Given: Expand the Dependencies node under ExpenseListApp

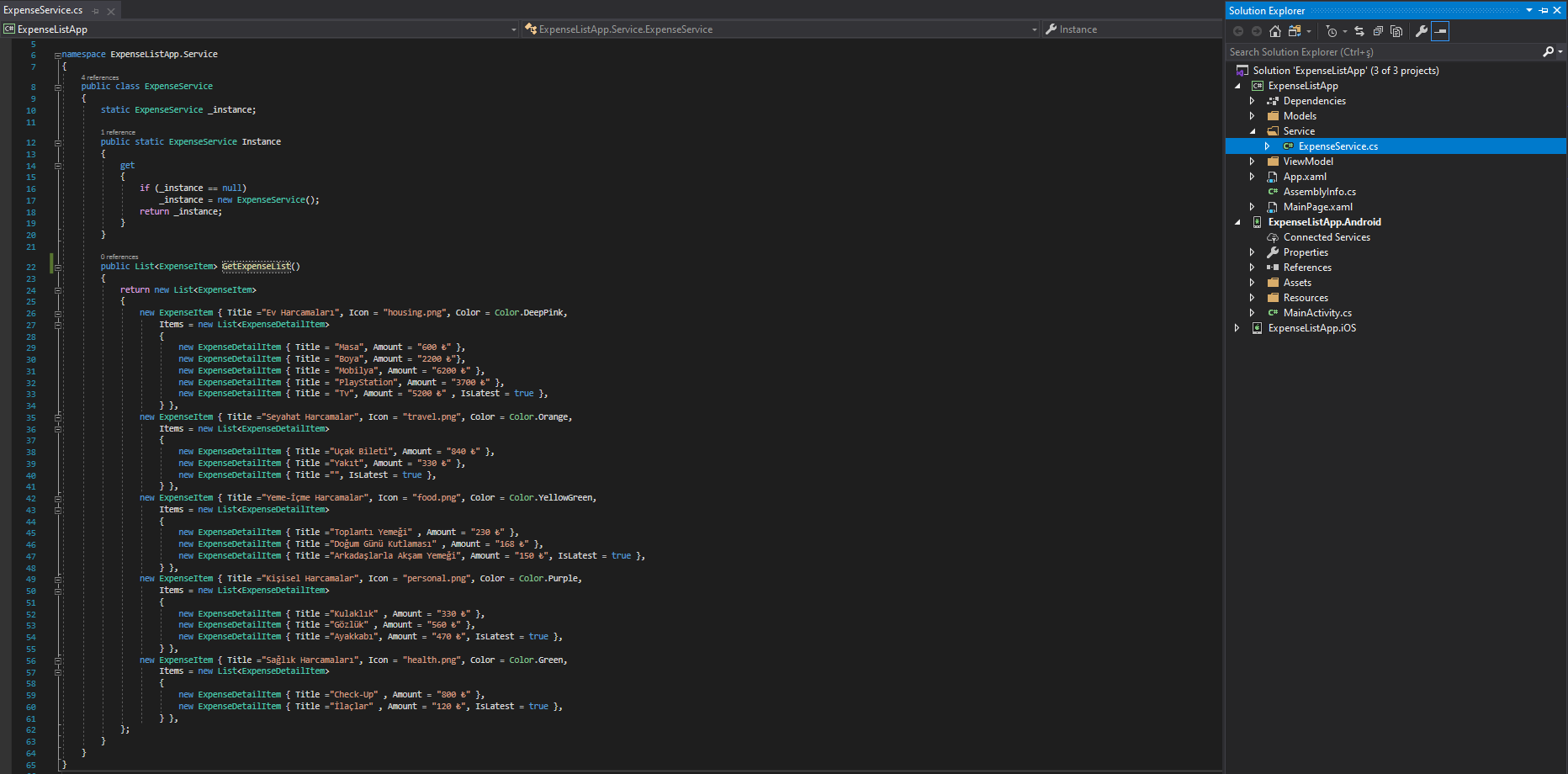Looking at the screenshot, I should 1253,100.
